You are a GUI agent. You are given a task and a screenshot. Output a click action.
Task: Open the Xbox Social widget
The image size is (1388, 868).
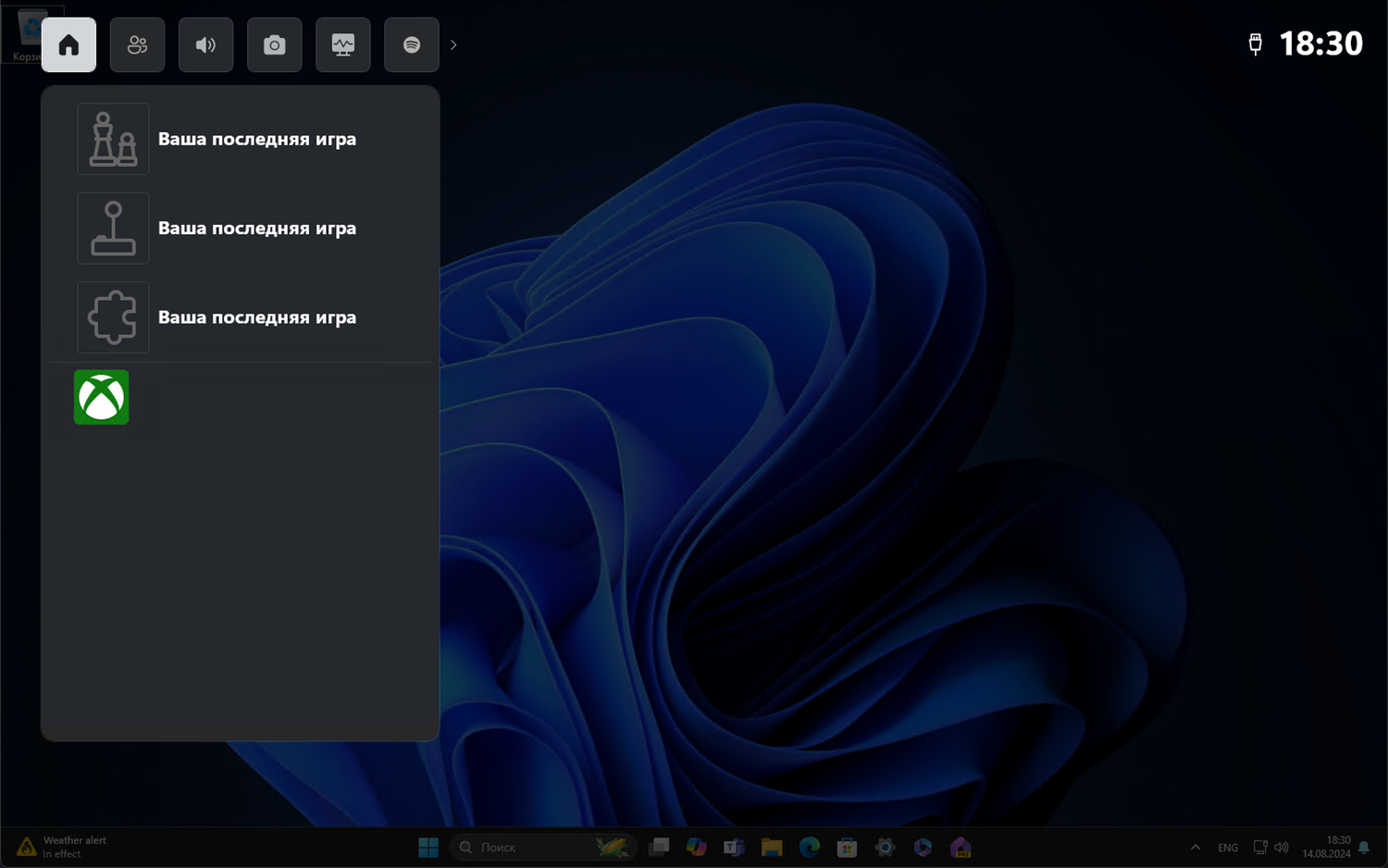coord(137,44)
